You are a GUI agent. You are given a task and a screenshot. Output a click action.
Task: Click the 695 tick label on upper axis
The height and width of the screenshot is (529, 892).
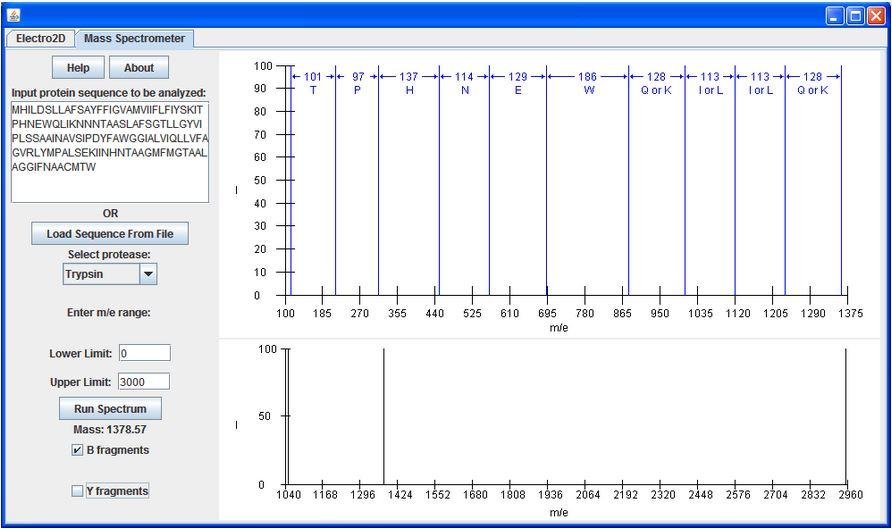[547, 313]
